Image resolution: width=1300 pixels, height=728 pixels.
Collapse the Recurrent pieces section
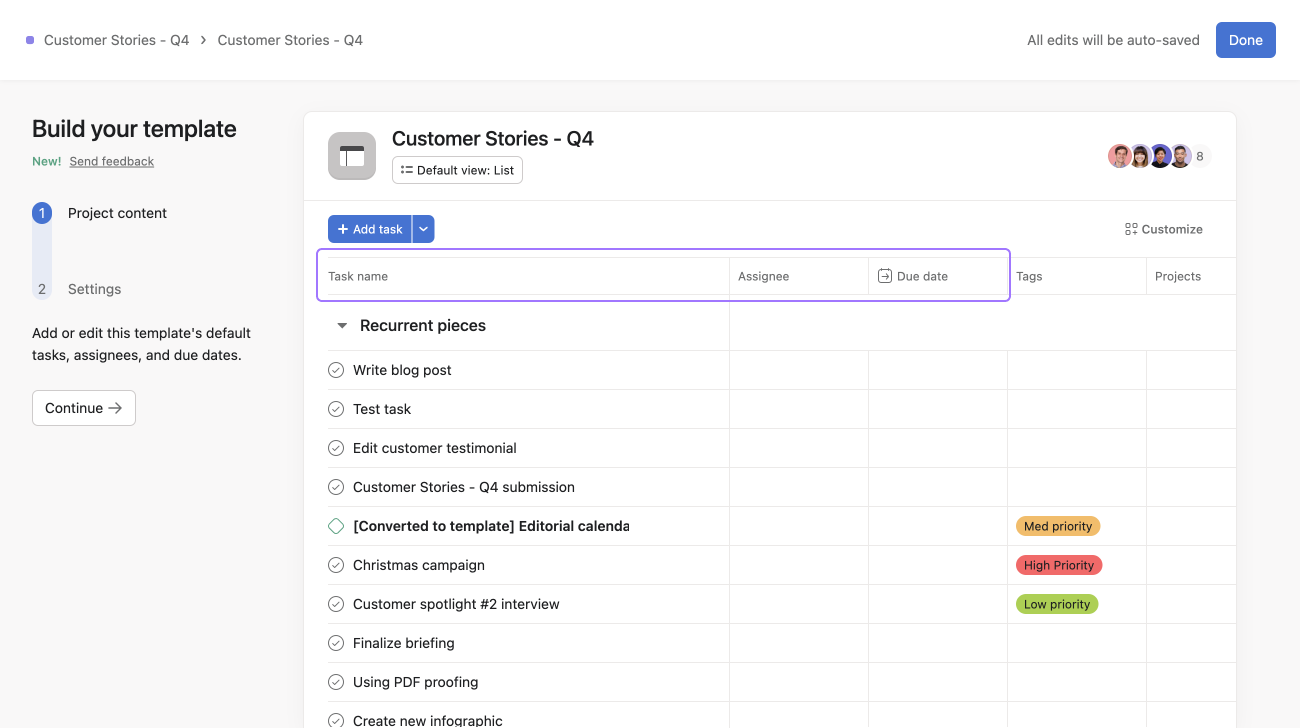tap(341, 325)
